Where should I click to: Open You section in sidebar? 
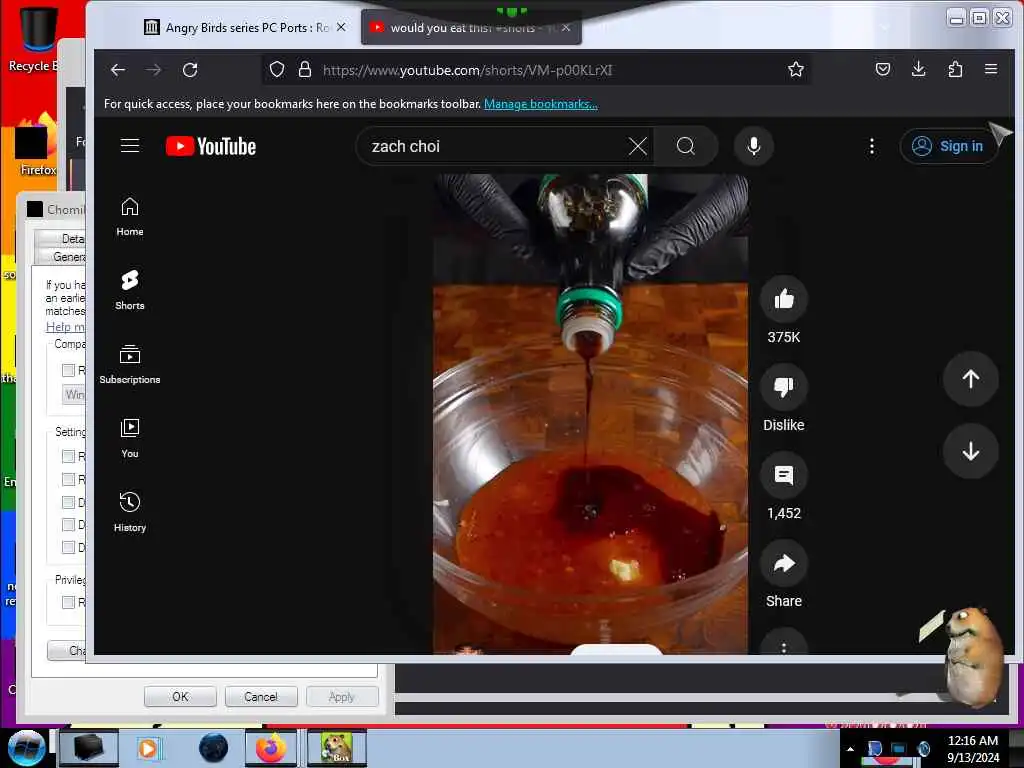tap(130, 438)
